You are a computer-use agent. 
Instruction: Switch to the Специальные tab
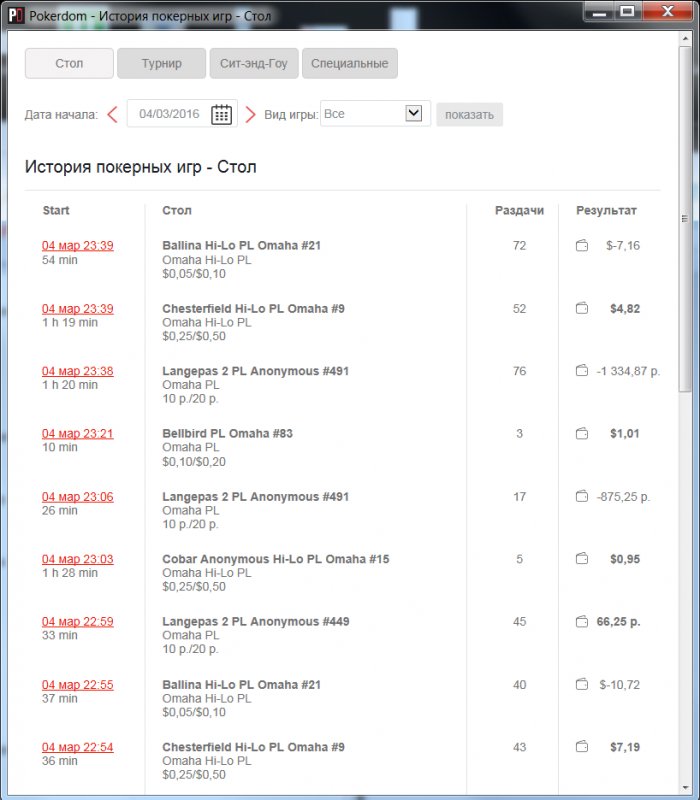tap(349, 63)
